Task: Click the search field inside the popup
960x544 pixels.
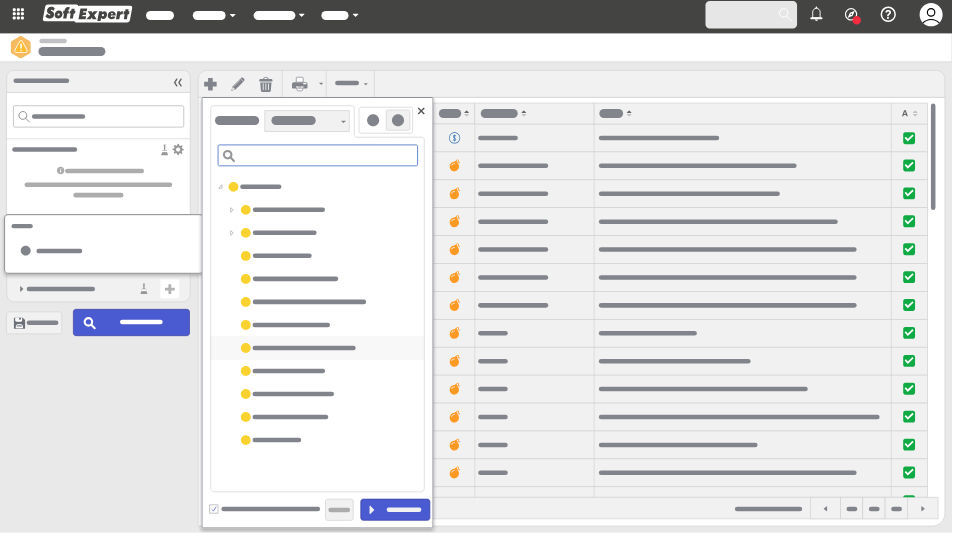Action: point(318,156)
